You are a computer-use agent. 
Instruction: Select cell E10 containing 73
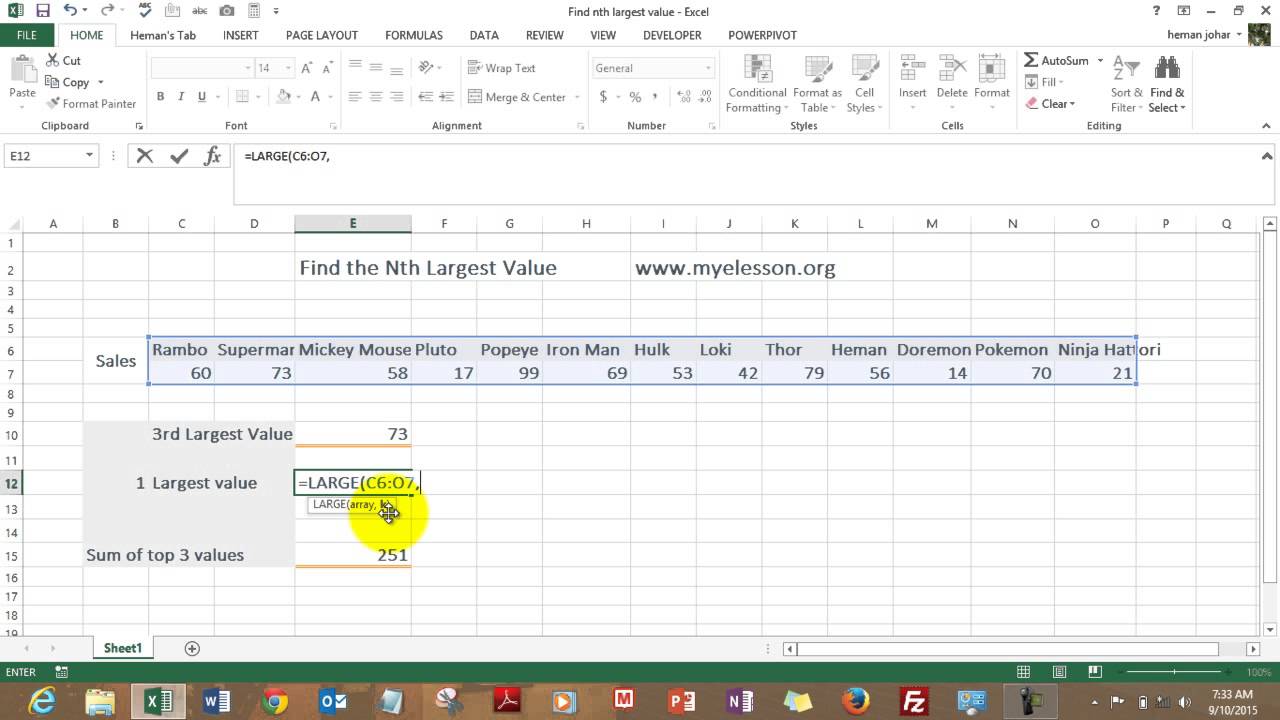click(x=352, y=433)
